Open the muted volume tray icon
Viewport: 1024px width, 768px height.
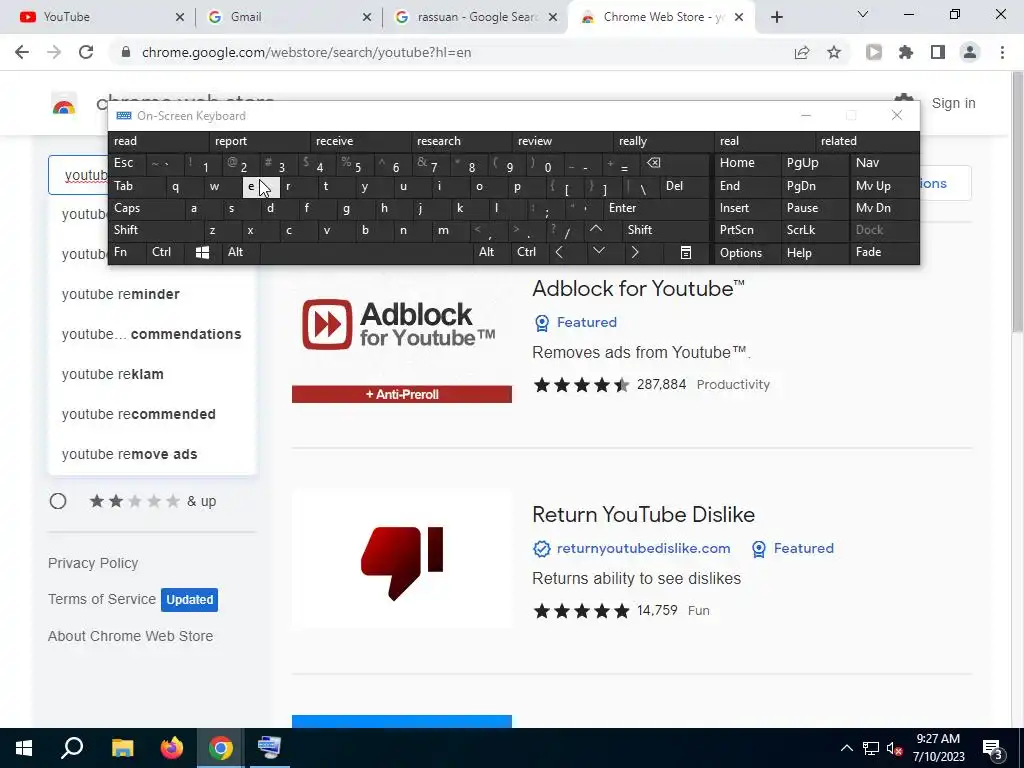point(894,748)
